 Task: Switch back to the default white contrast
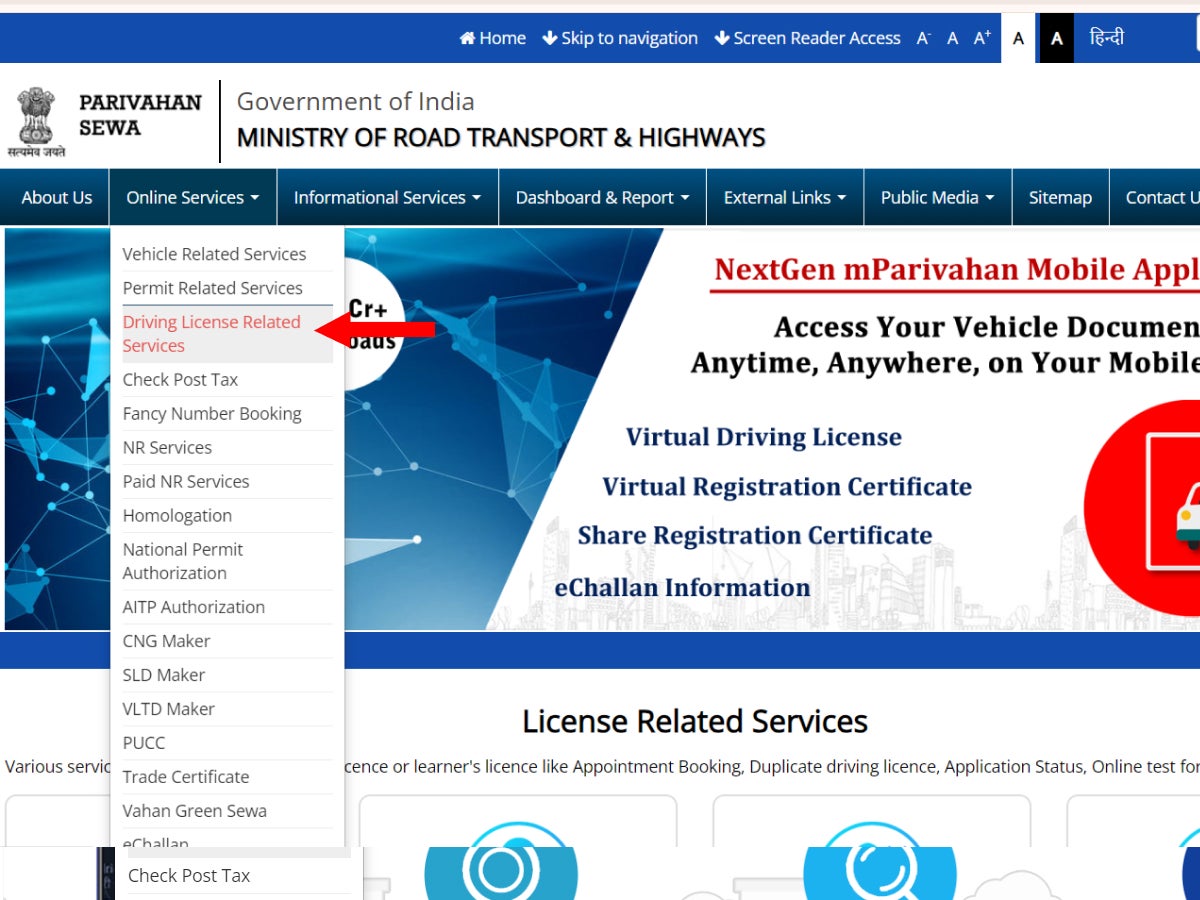[x=1018, y=38]
